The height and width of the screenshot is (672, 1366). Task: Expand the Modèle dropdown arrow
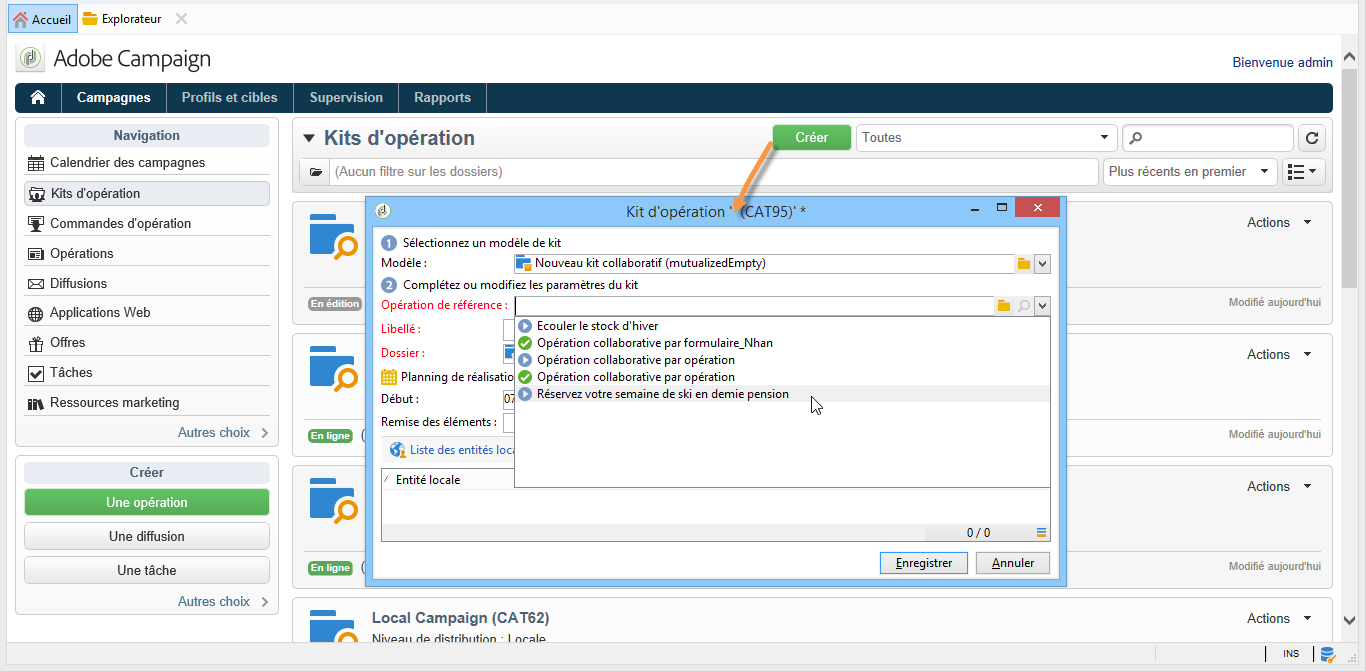click(x=1042, y=264)
